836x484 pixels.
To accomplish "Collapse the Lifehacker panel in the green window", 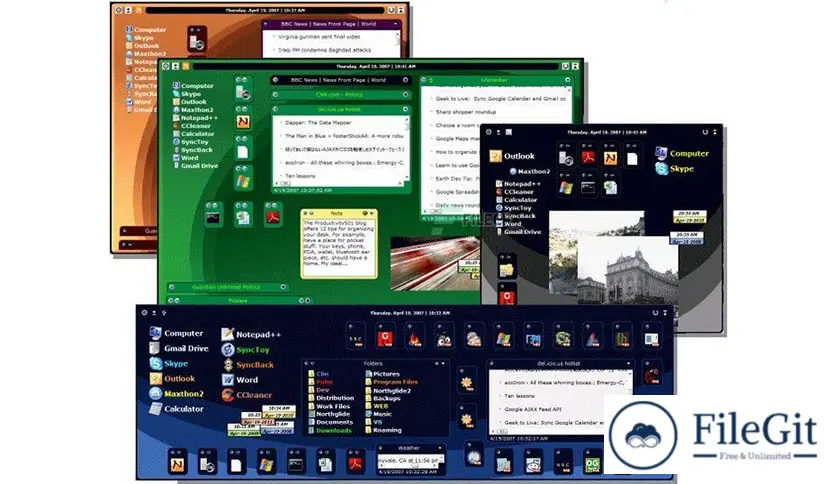I will point(567,80).
